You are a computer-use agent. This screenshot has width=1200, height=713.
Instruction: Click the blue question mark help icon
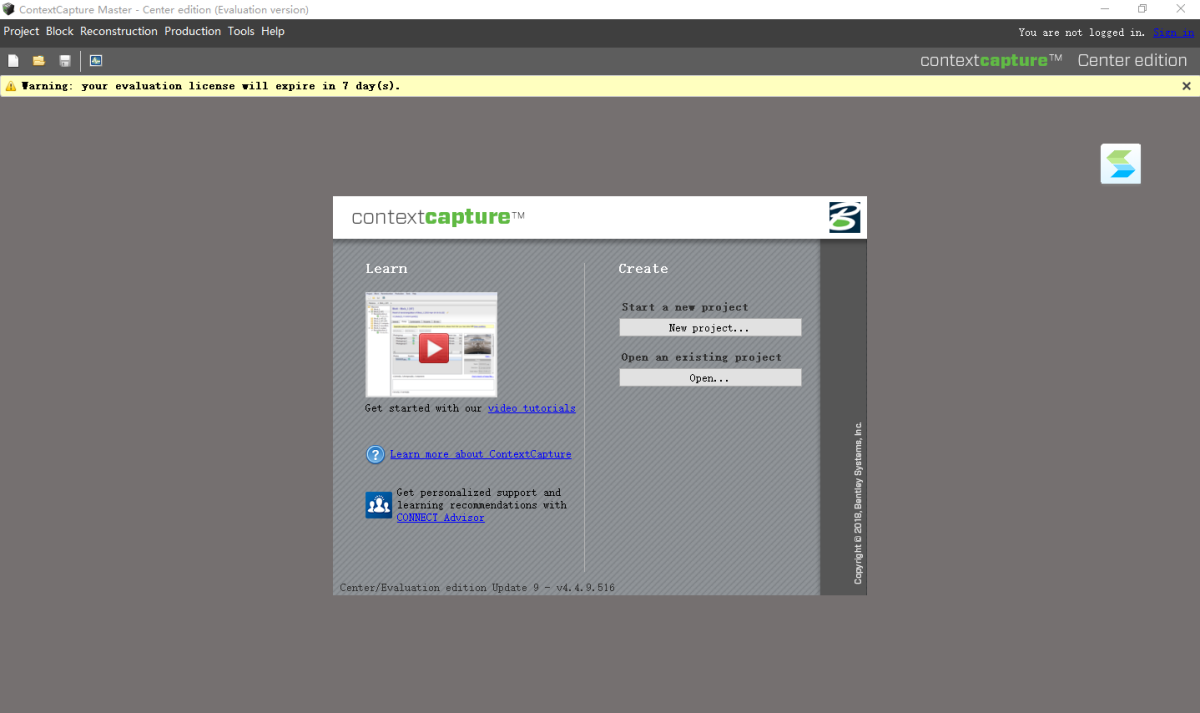375,455
